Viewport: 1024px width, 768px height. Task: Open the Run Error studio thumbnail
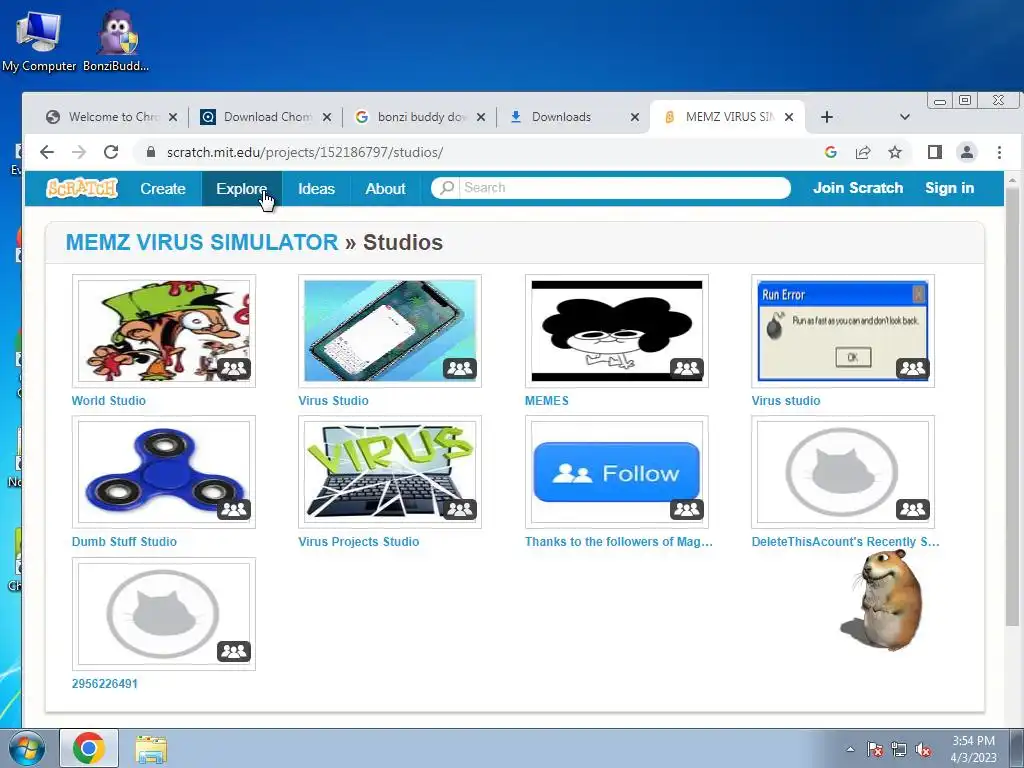tap(843, 331)
